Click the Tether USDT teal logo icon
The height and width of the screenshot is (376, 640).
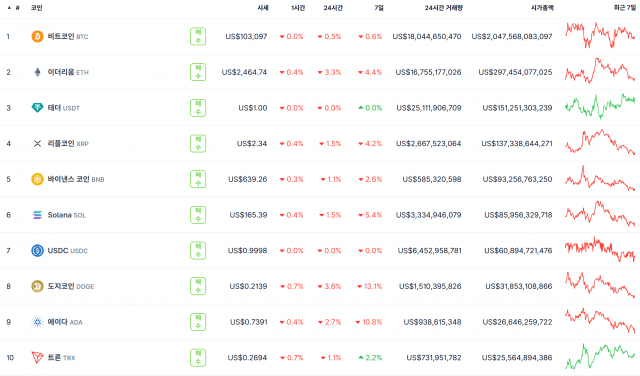coord(37,108)
